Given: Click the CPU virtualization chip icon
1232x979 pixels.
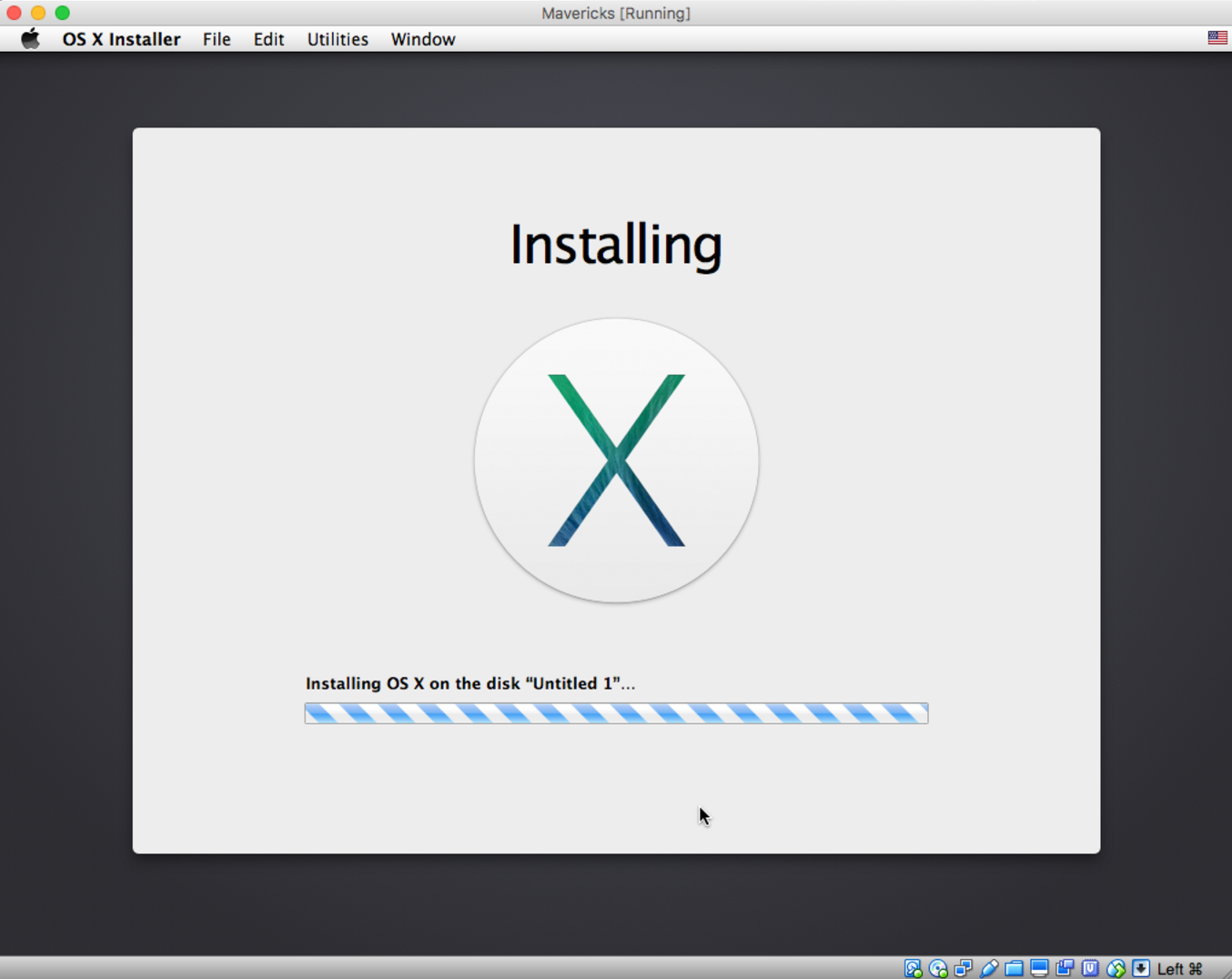Looking at the screenshot, I should pos(1090,969).
